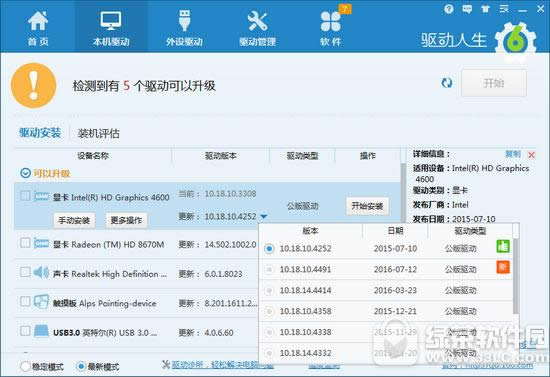Click the wrench tools icon
The image size is (550, 377).
[x=257, y=21]
